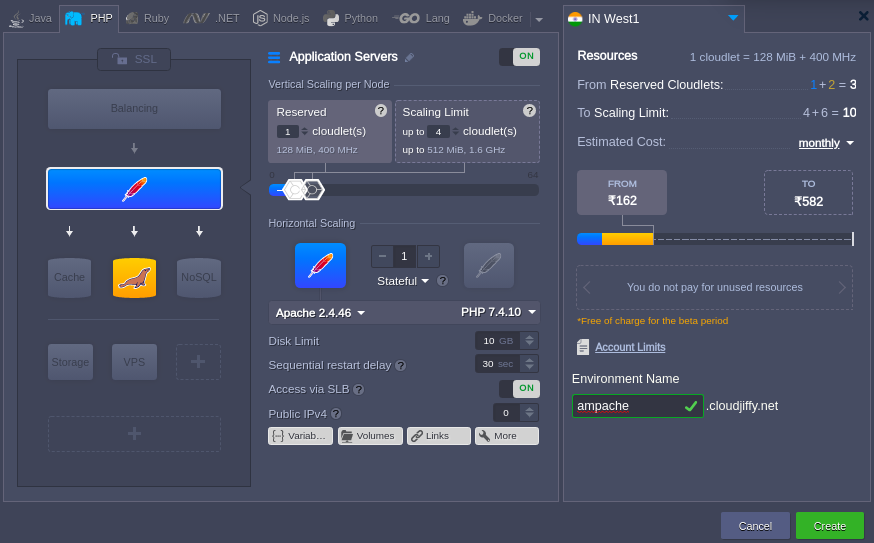Click the reserved cloudlets slider handle
The width and height of the screenshot is (874, 543).
293,190
